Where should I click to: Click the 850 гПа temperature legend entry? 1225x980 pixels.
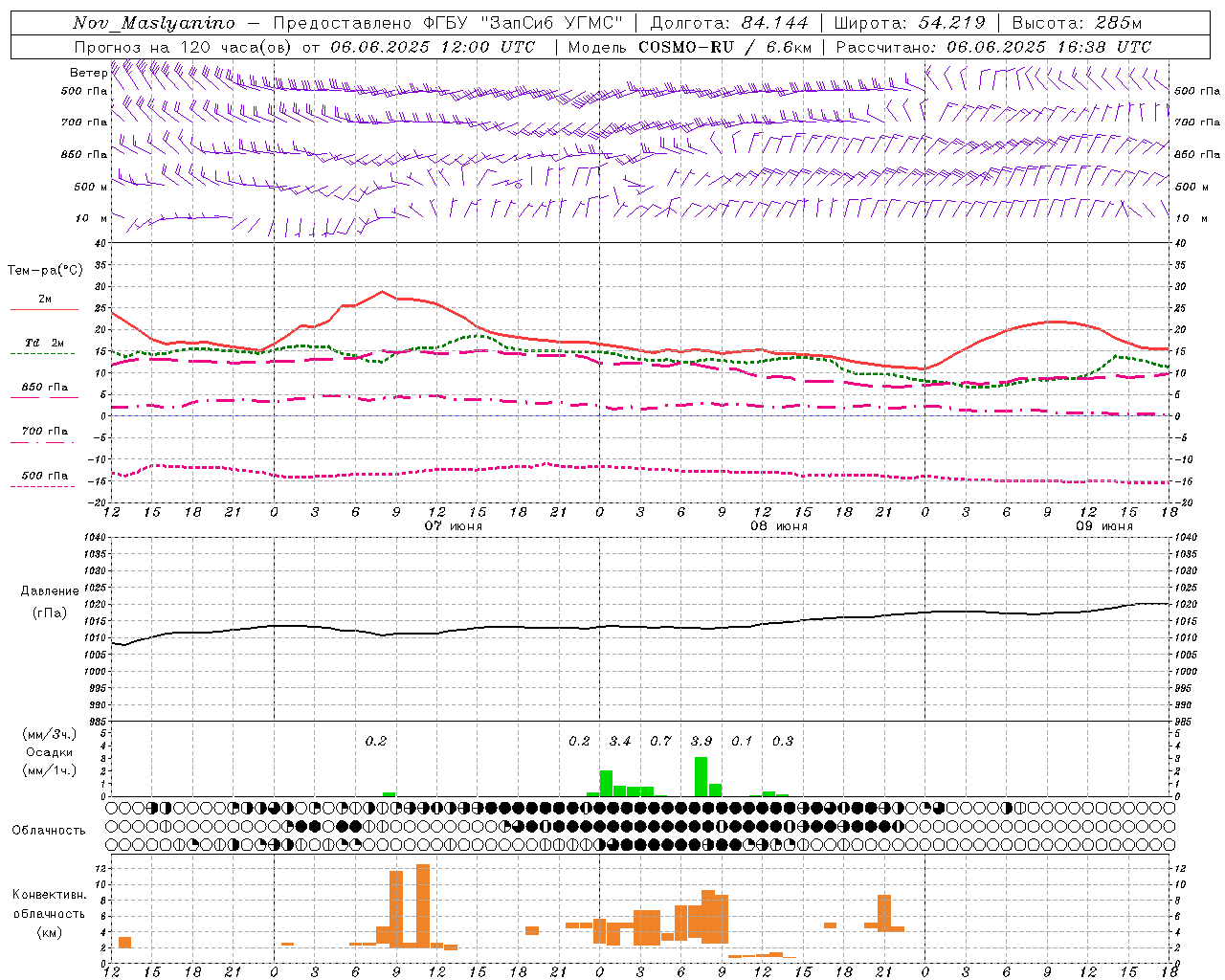[x=45, y=388]
